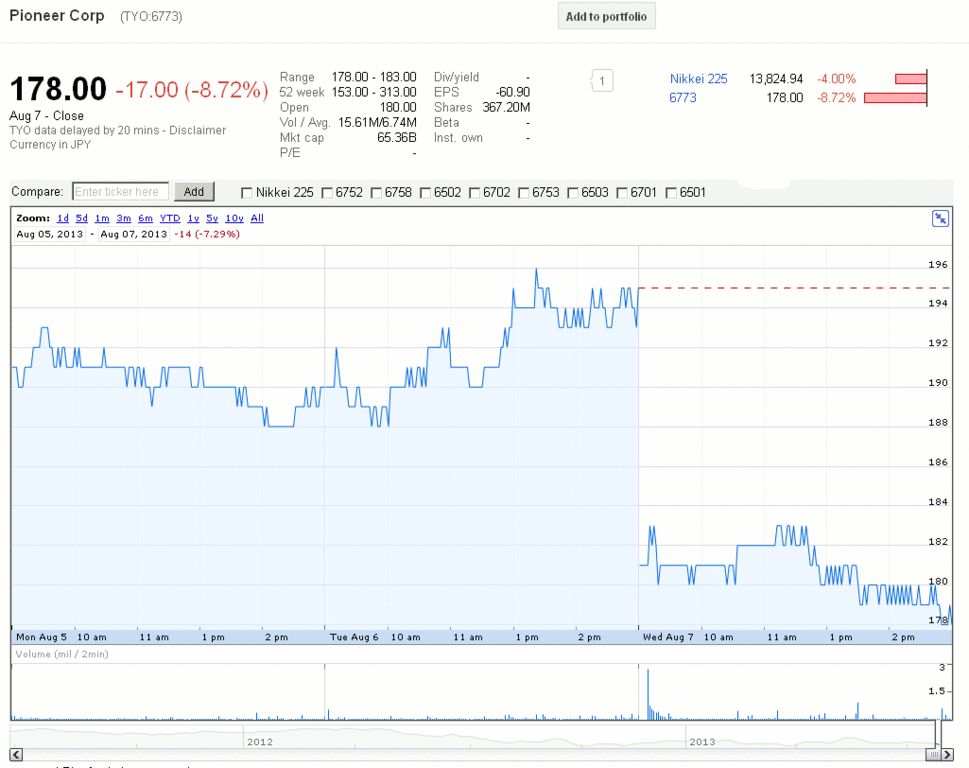Click the Vol / Avg. value 15.61M/6.74M
Image resolution: width=969 pixels, height=768 pixels.
coord(377,122)
